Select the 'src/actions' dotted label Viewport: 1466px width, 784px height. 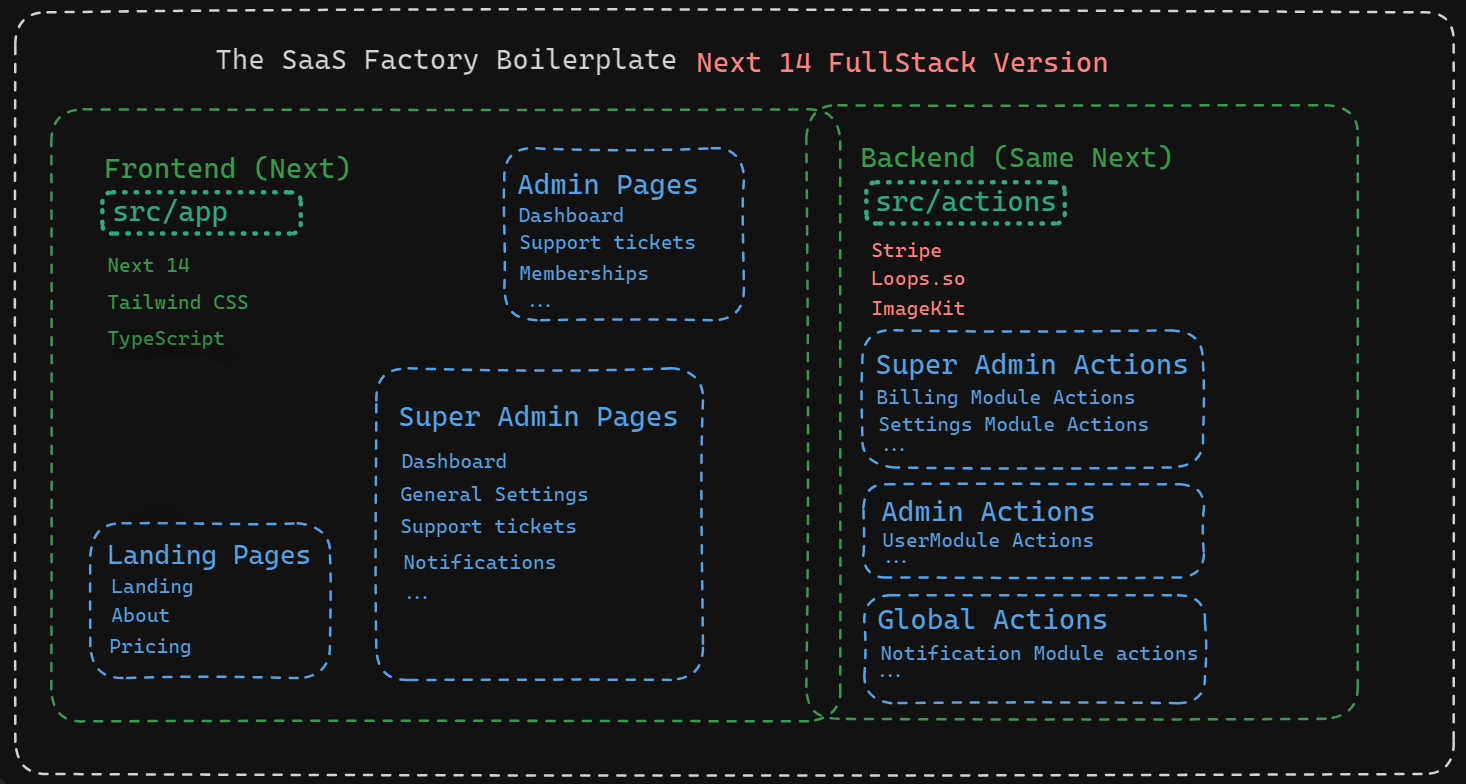[x=965, y=203]
